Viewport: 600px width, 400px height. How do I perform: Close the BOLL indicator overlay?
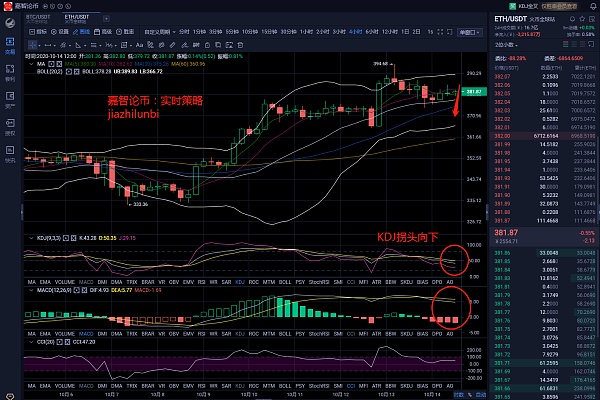[x=76, y=72]
